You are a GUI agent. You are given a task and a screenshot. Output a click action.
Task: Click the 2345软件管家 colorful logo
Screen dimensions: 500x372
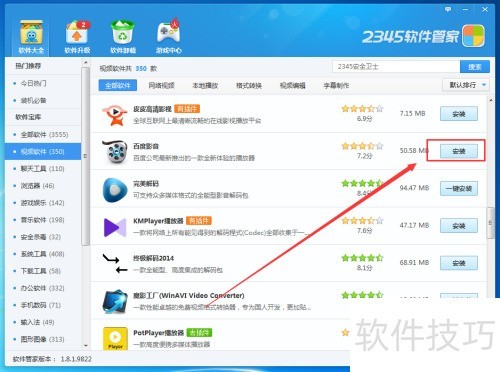click(x=473, y=36)
